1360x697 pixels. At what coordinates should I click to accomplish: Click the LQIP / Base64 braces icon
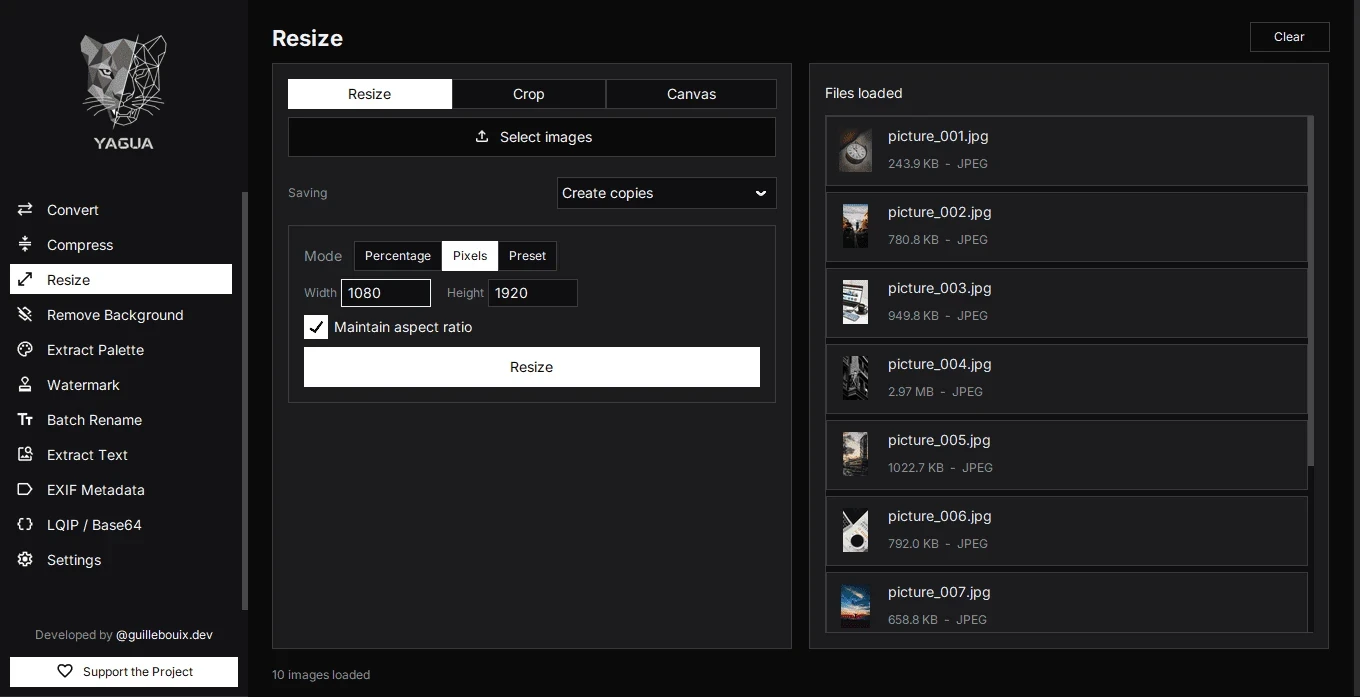tap(25, 525)
